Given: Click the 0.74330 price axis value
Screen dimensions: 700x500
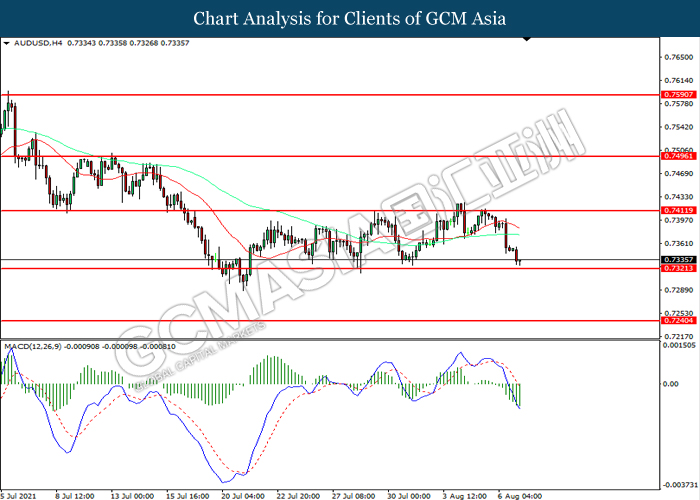Looking at the screenshot, I should [x=679, y=197].
